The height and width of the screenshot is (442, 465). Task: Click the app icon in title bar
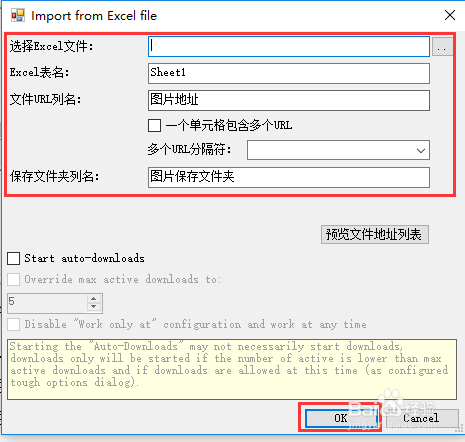click(18, 15)
